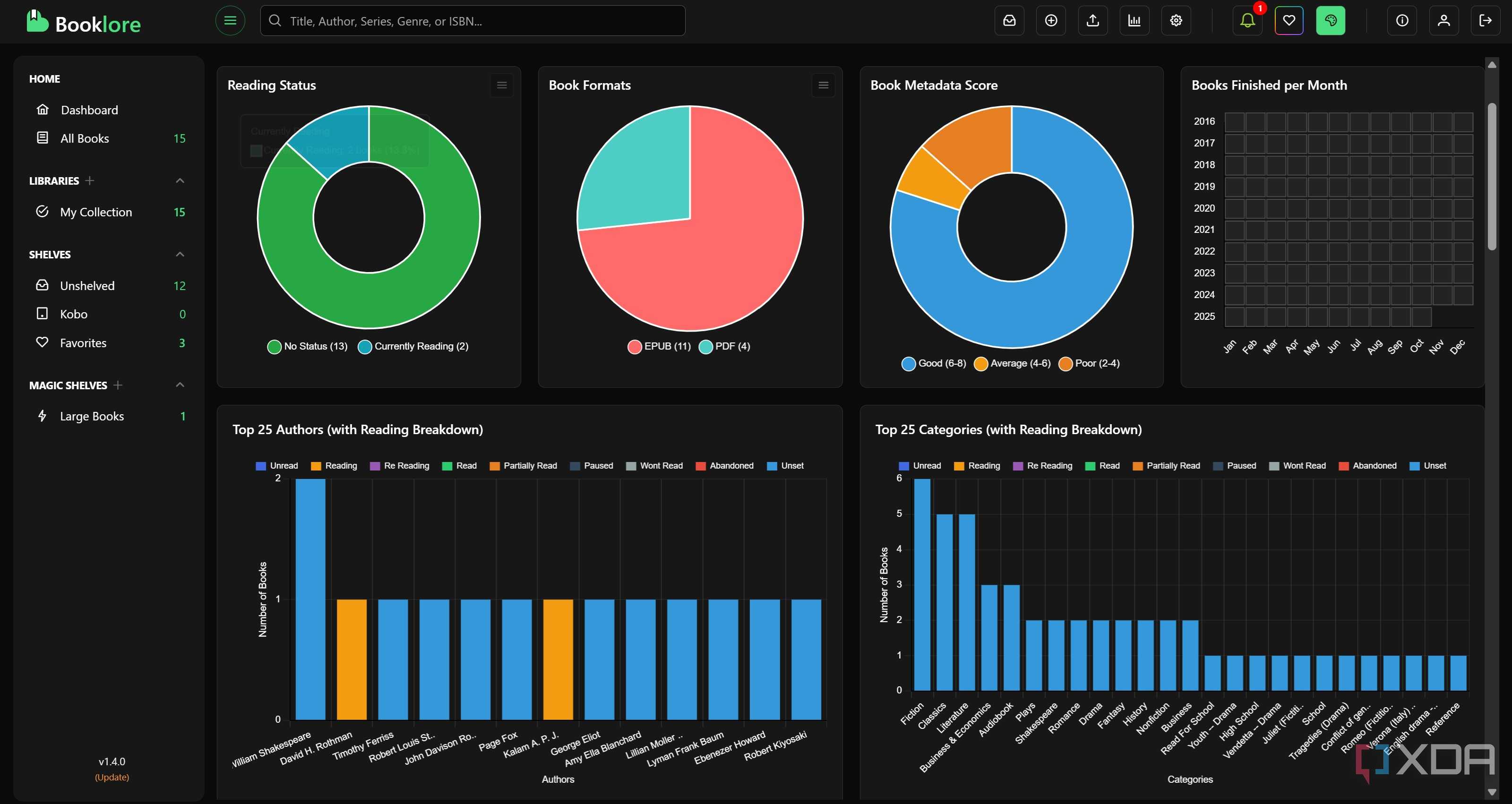This screenshot has width=1512, height=804.
Task: Click the add library plus-circle icon
Action: [x=1051, y=20]
